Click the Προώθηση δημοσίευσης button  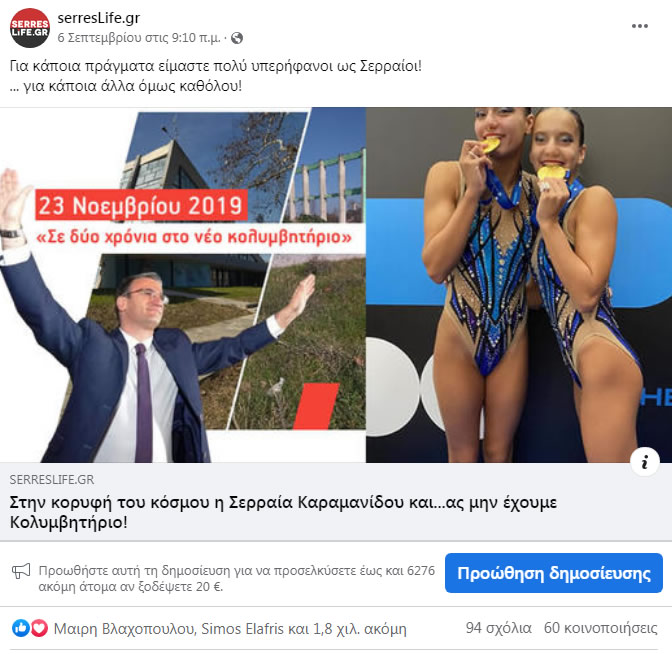pyautogui.click(x=554, y=573)
